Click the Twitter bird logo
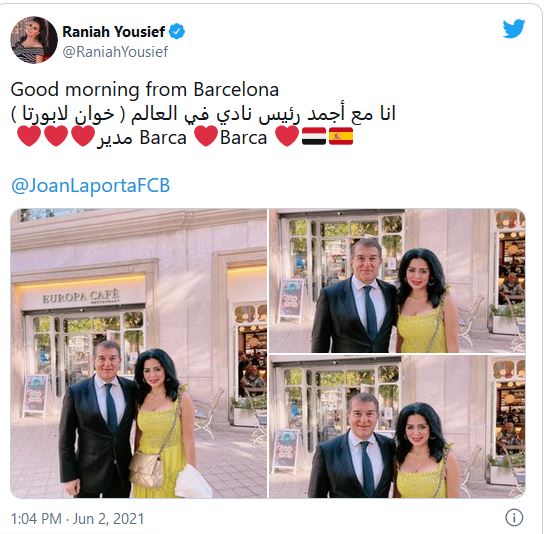 click(x=513, y=29)
